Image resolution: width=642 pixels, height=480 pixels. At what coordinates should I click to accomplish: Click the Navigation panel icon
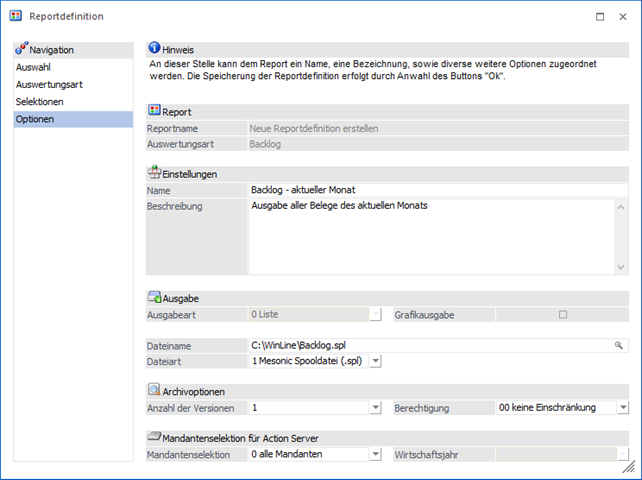[21, 49]
